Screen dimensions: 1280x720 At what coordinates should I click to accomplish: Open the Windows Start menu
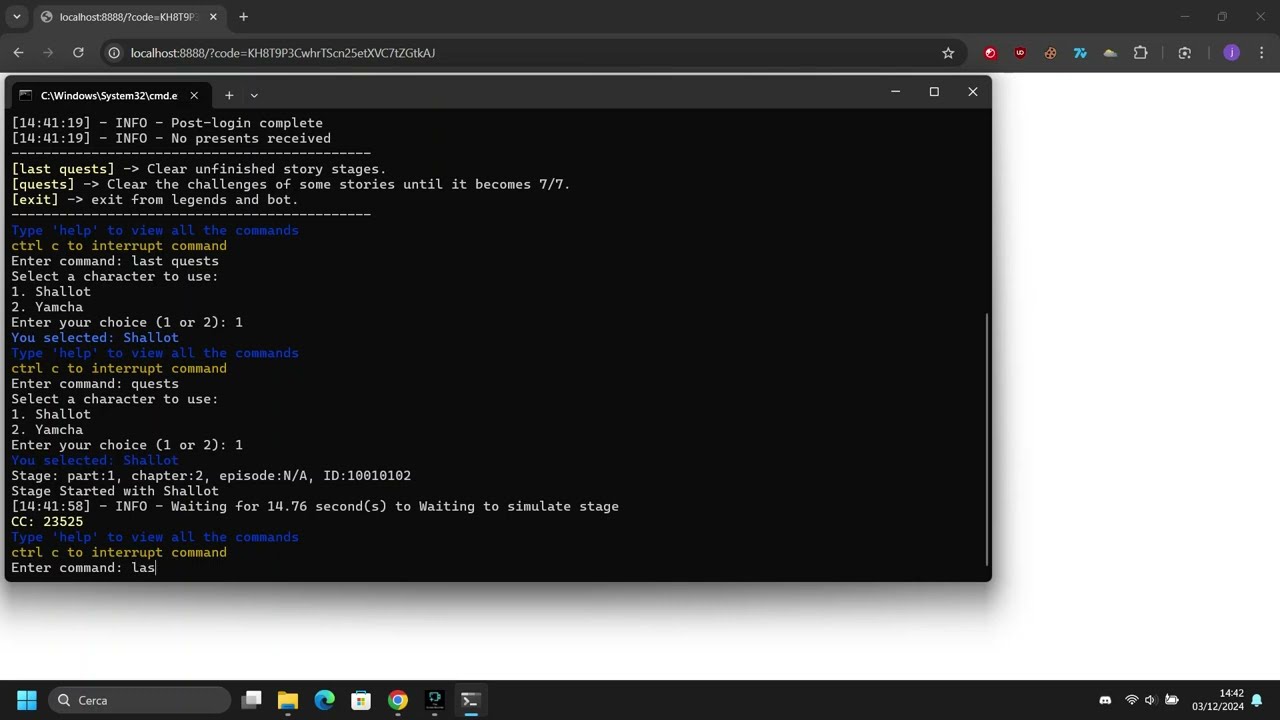(x=27, y=700)
